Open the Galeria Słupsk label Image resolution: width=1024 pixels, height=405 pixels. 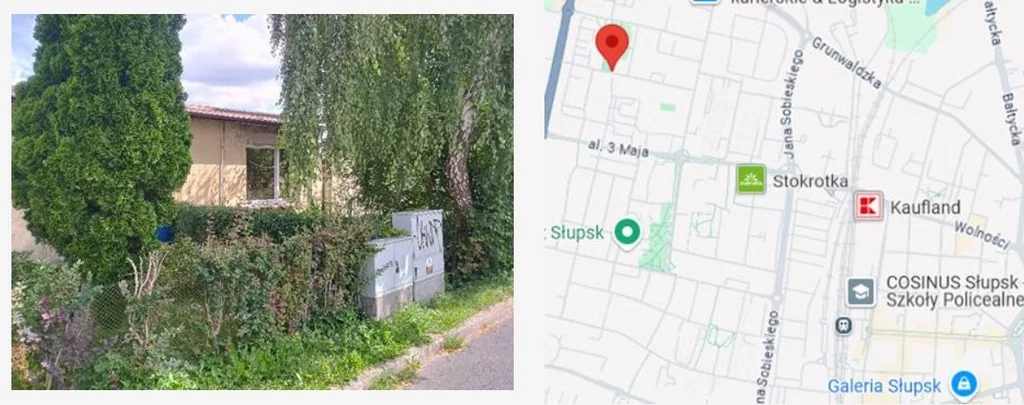pyautogui.click(x=884, y=386)
